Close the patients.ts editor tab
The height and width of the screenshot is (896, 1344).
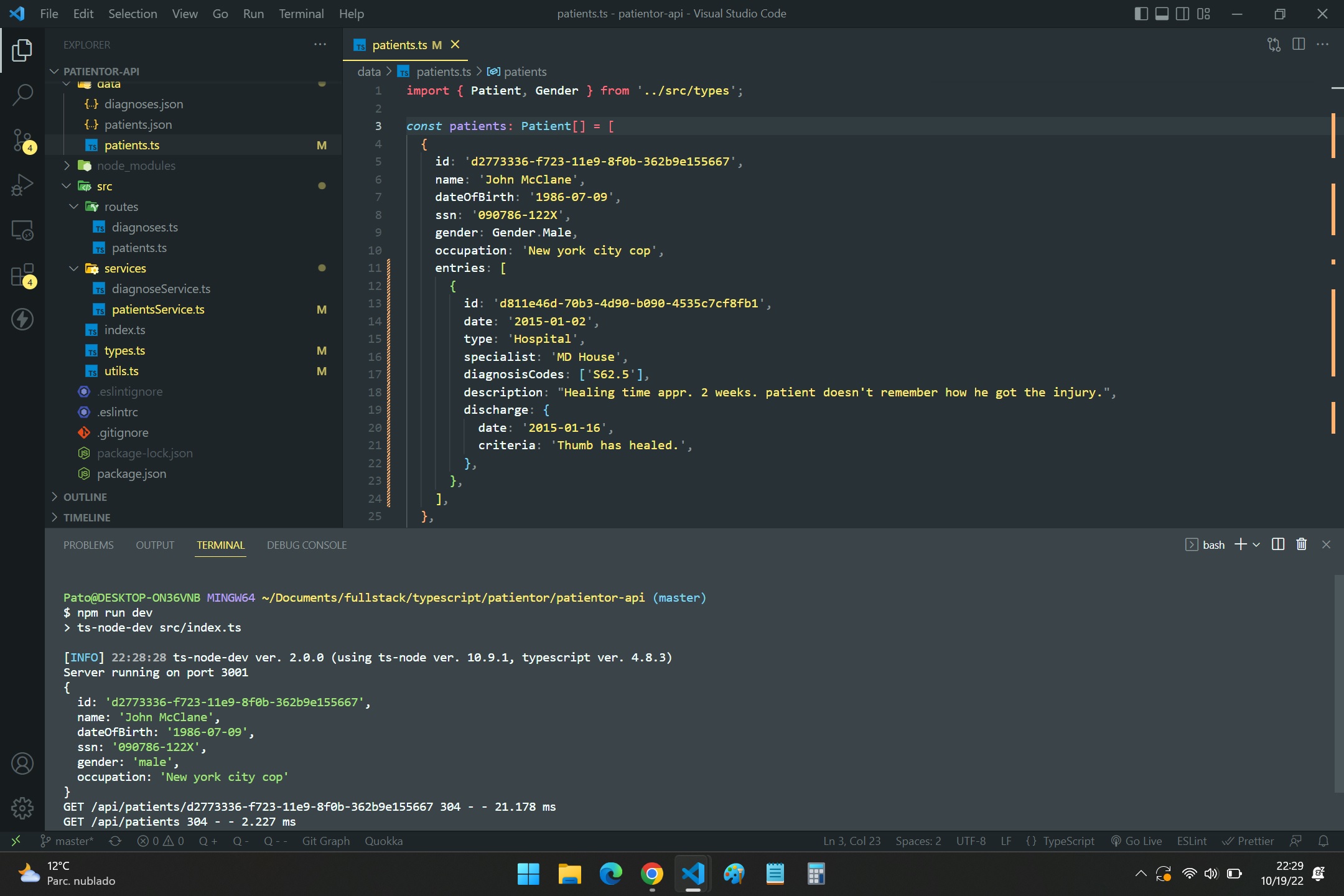pyautogui.click(x=455, y=45)
